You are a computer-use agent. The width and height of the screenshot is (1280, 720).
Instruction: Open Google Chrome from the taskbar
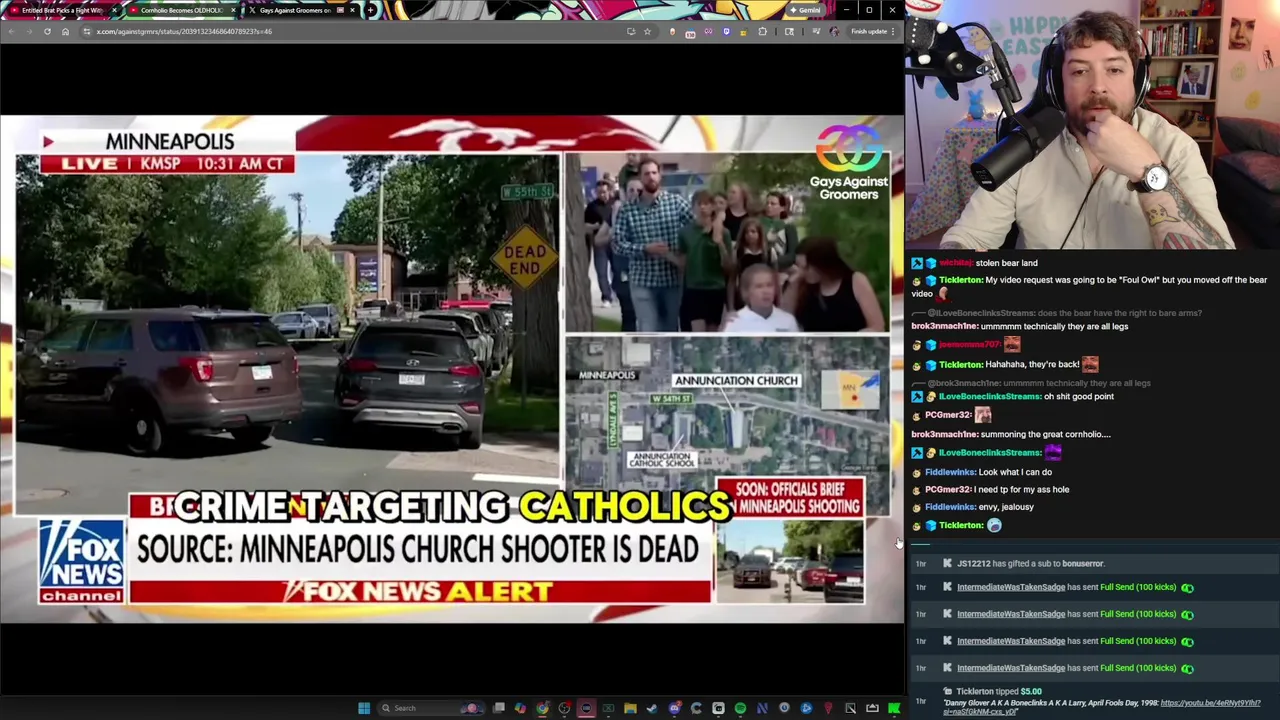pos(542,708)
